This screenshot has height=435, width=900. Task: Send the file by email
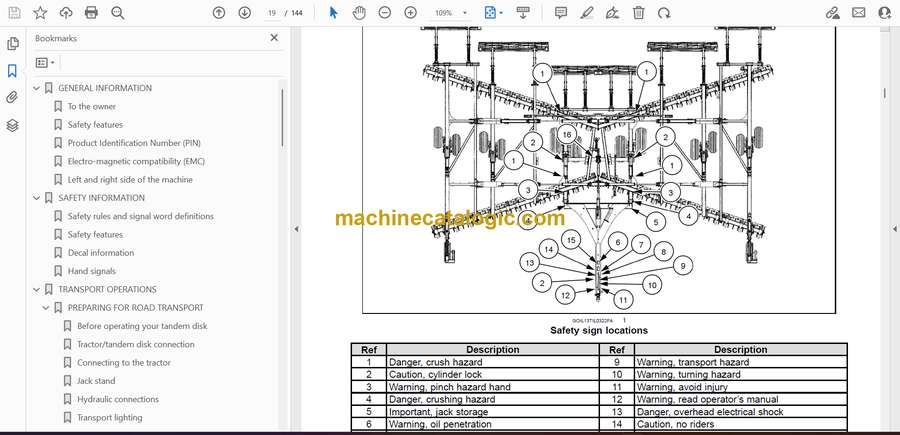coord(859,13)
